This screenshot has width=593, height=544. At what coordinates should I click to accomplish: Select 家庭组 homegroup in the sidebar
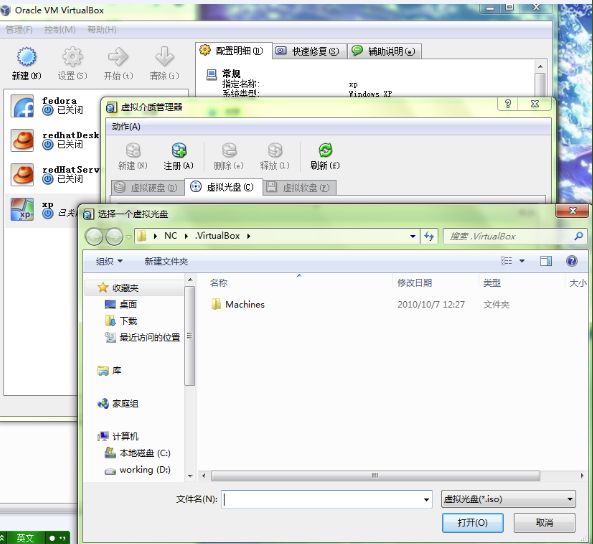pos(118,404)
